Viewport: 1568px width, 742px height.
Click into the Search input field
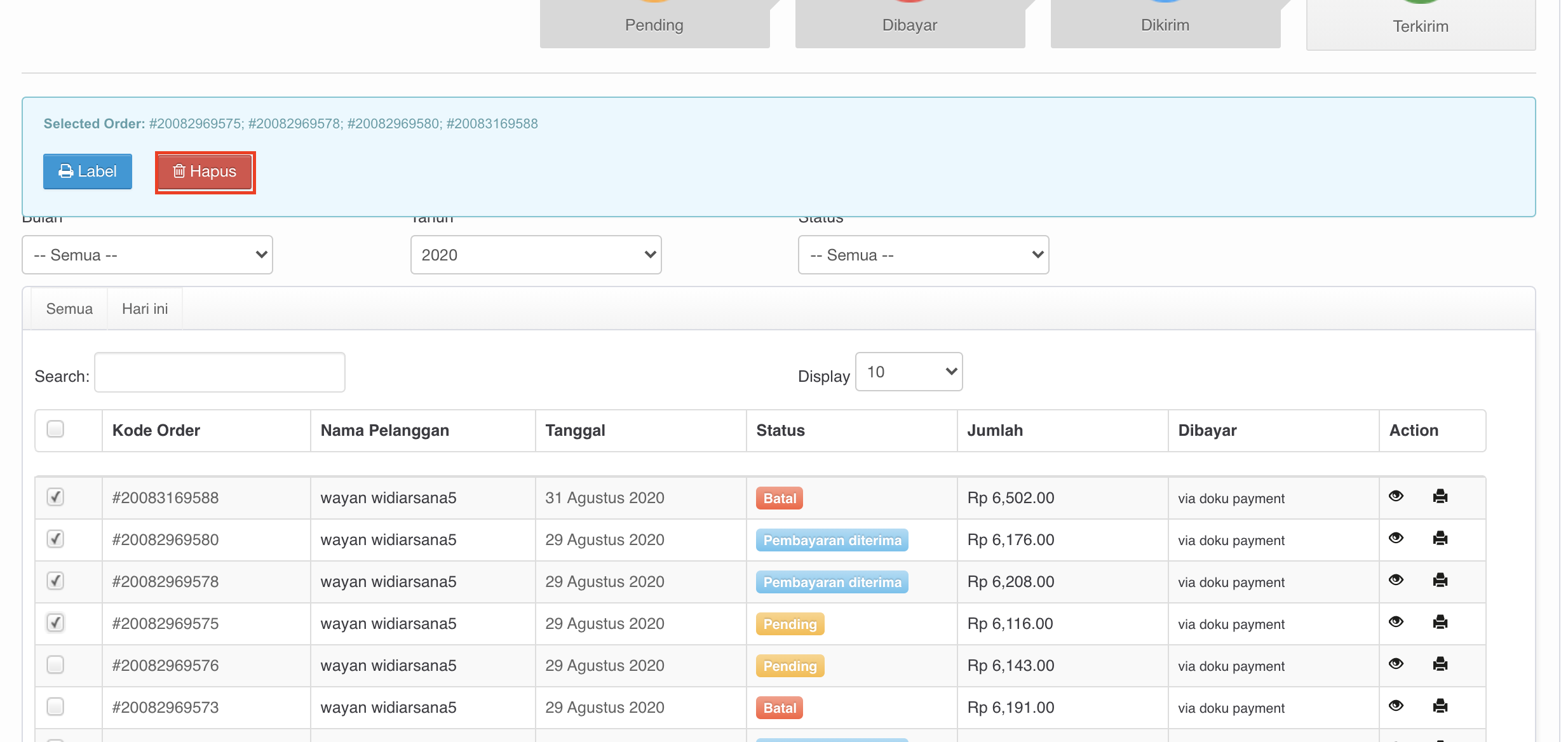[219, 372]
